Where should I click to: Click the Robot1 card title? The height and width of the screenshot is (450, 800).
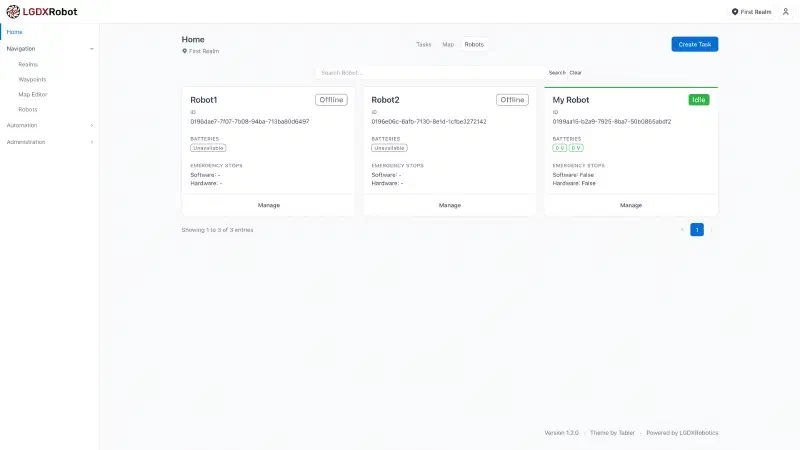click(204, 100)
